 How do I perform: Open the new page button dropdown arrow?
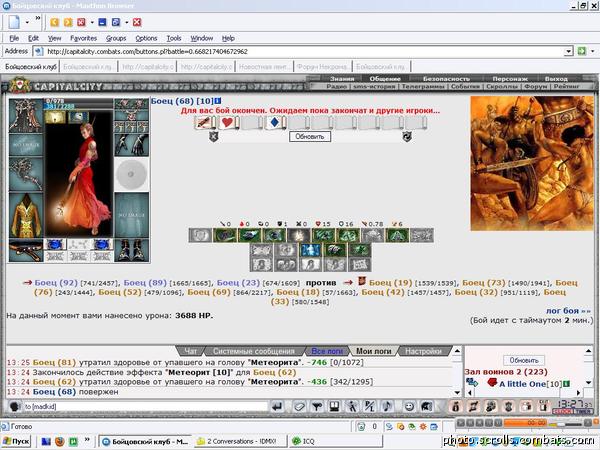tap(27, 22)
